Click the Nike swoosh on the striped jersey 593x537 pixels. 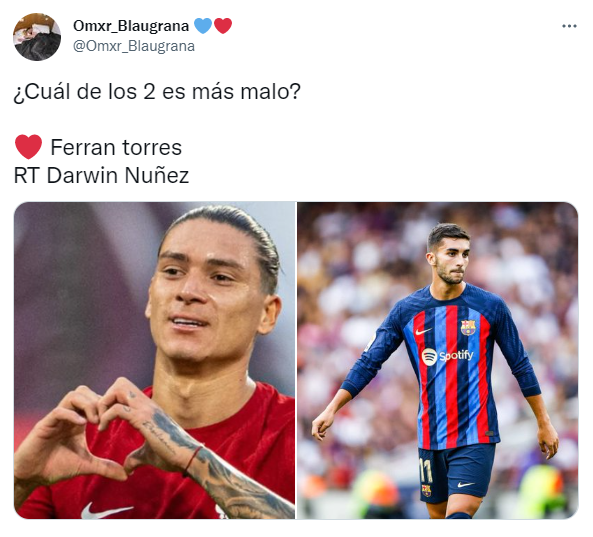point(423,332)
